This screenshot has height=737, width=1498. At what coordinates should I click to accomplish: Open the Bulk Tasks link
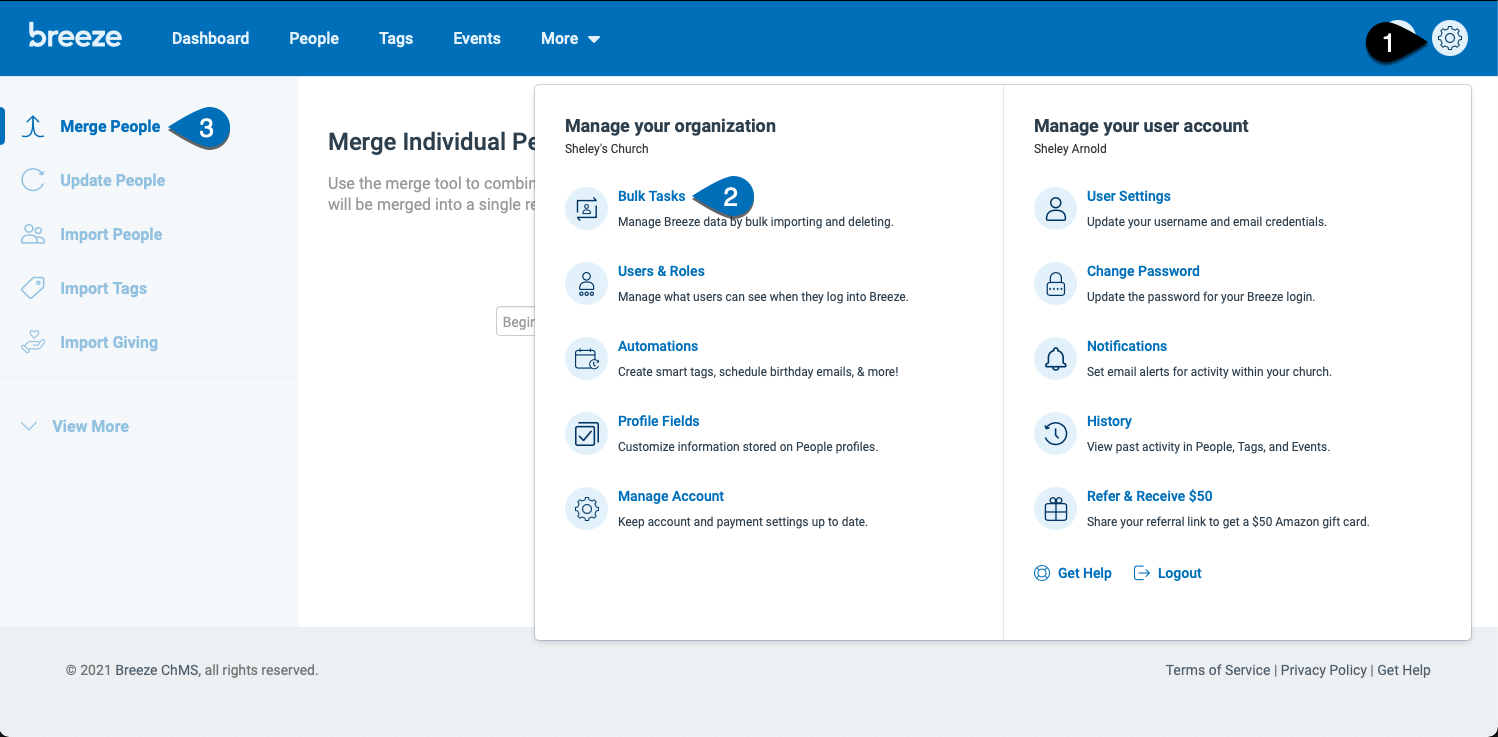(652, 196)
